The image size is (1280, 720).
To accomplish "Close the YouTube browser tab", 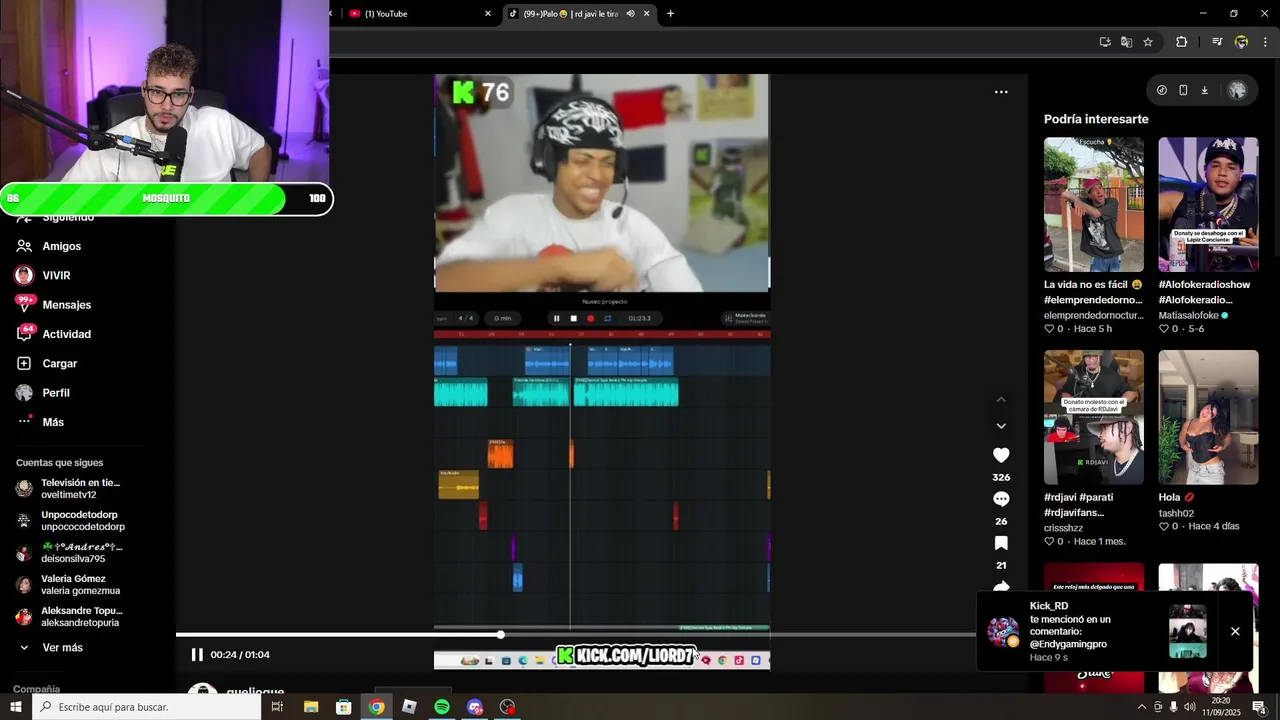I will pos(488,14).
